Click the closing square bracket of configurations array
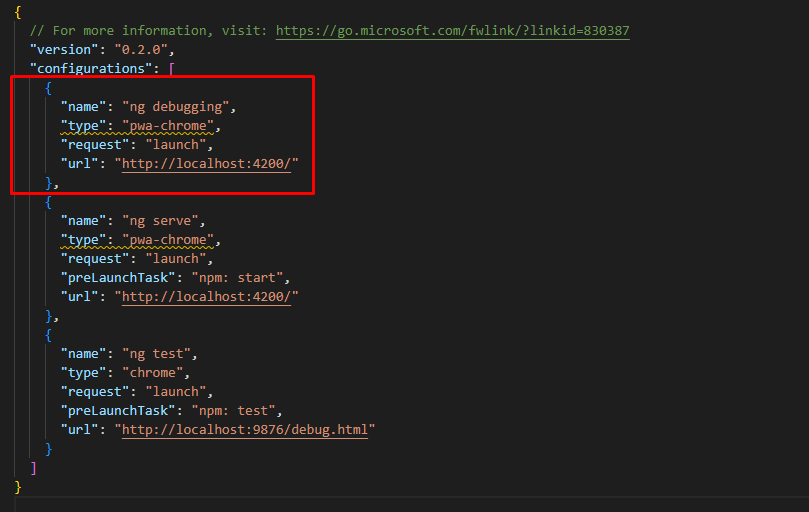Image resolution: width=809 pixels, height=512 pixels. pos(33,467)
